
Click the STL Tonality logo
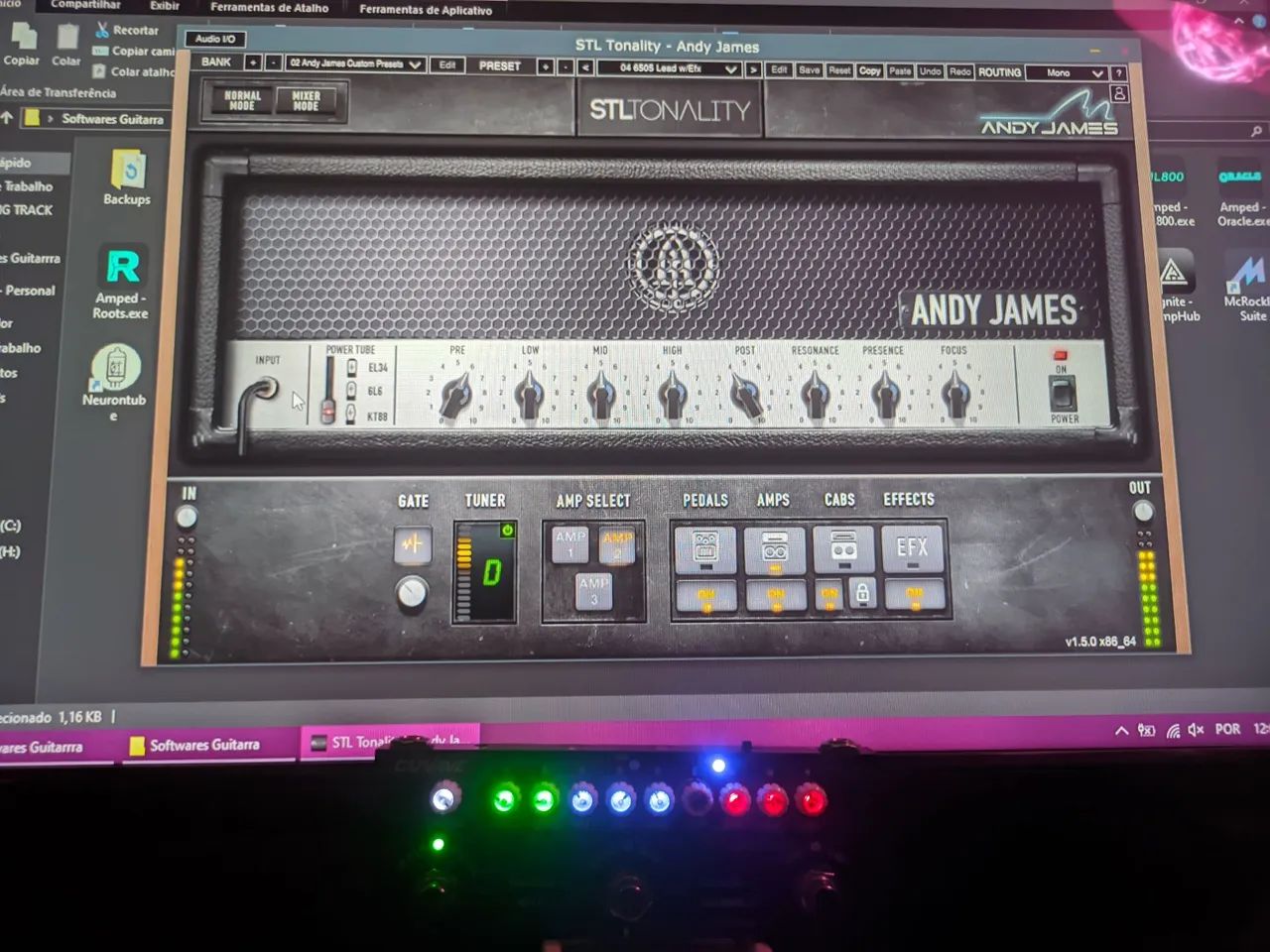671,110
